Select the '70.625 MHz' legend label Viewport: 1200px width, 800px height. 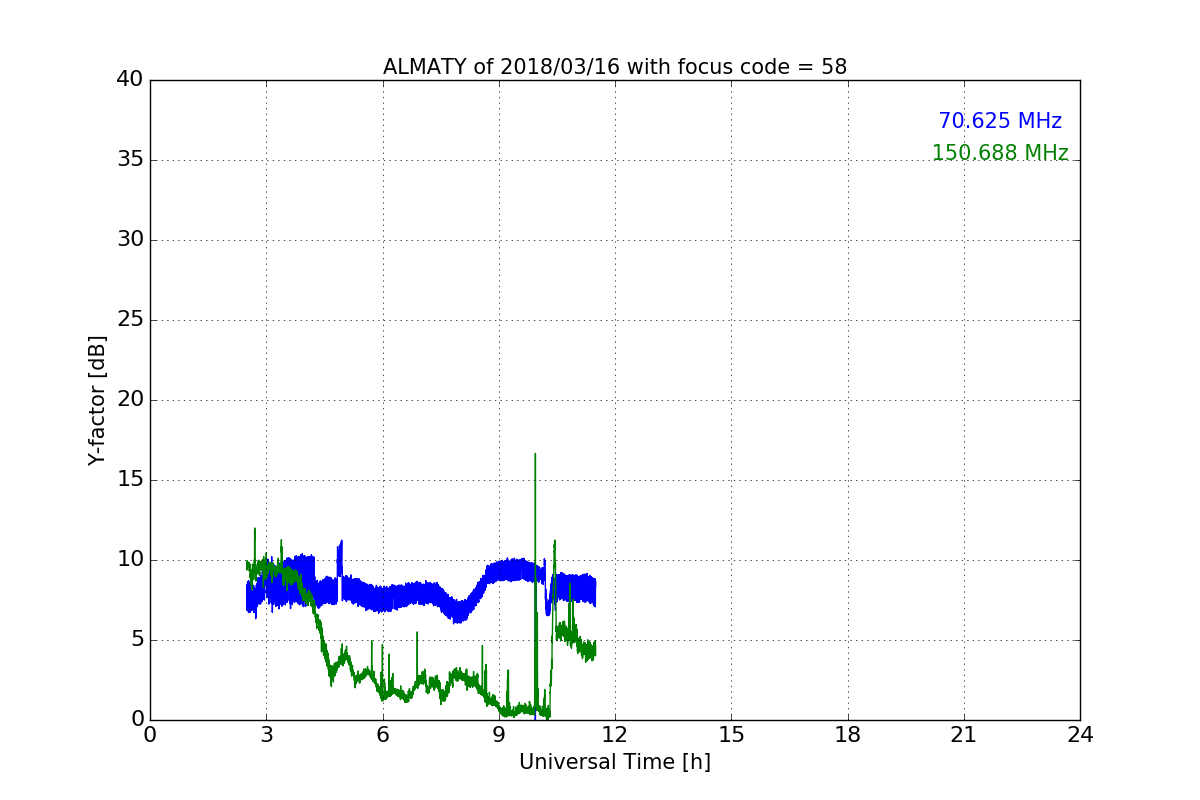pos(1000,121)
